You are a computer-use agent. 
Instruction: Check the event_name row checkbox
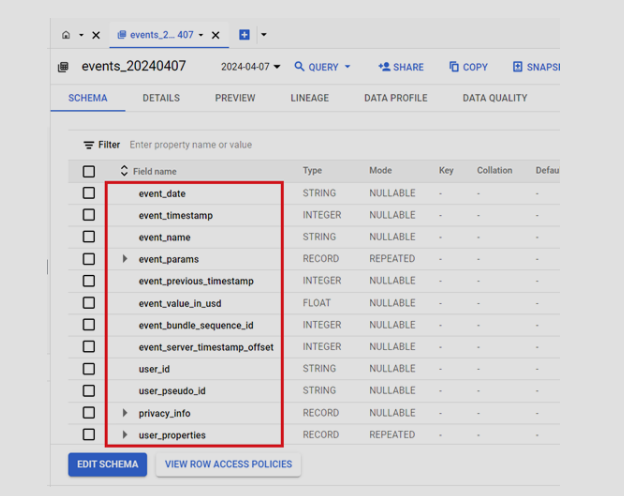(x=89, y=237)
